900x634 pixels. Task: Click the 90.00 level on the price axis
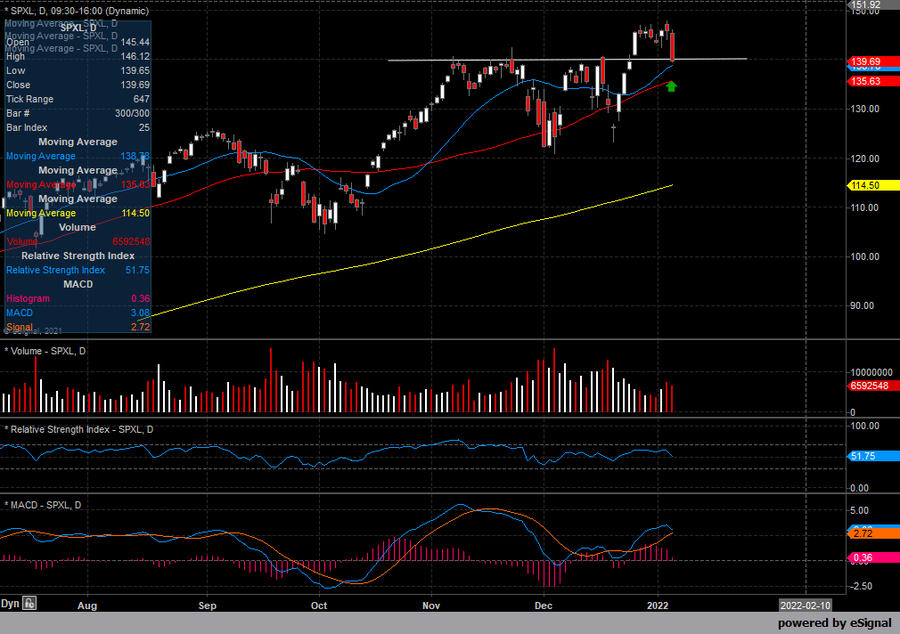862,306
